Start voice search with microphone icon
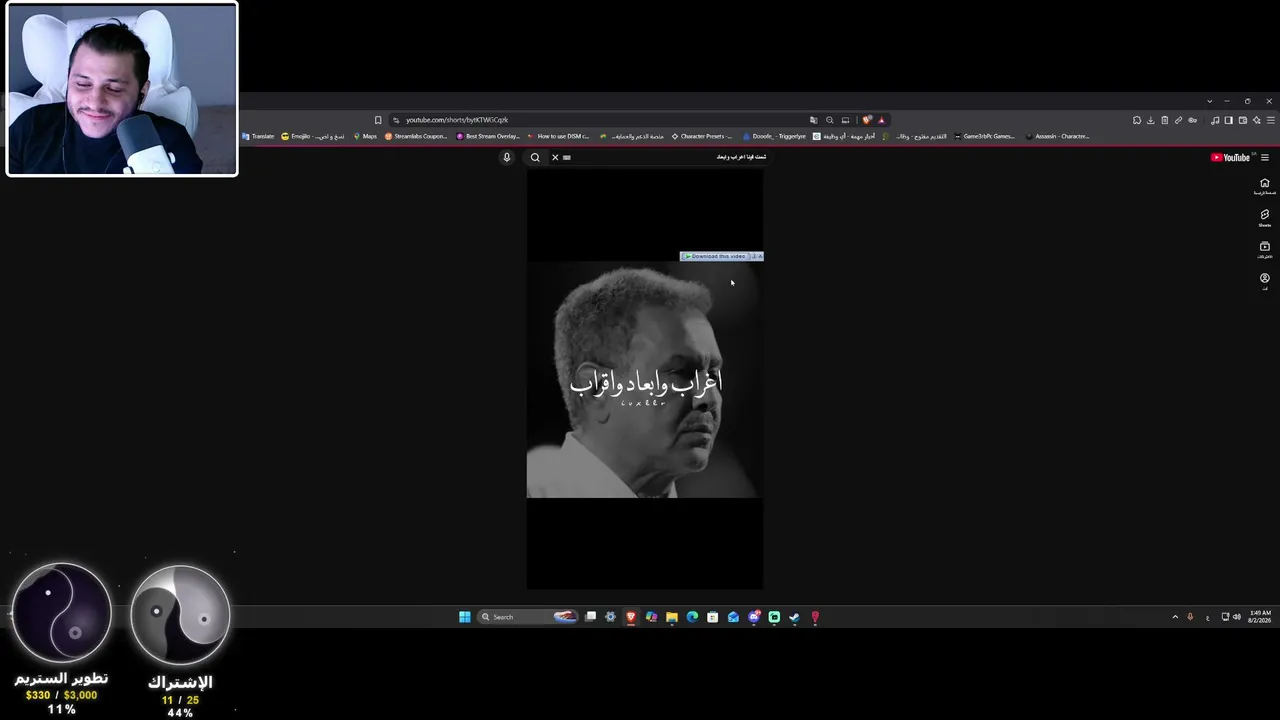 point(507,157)
